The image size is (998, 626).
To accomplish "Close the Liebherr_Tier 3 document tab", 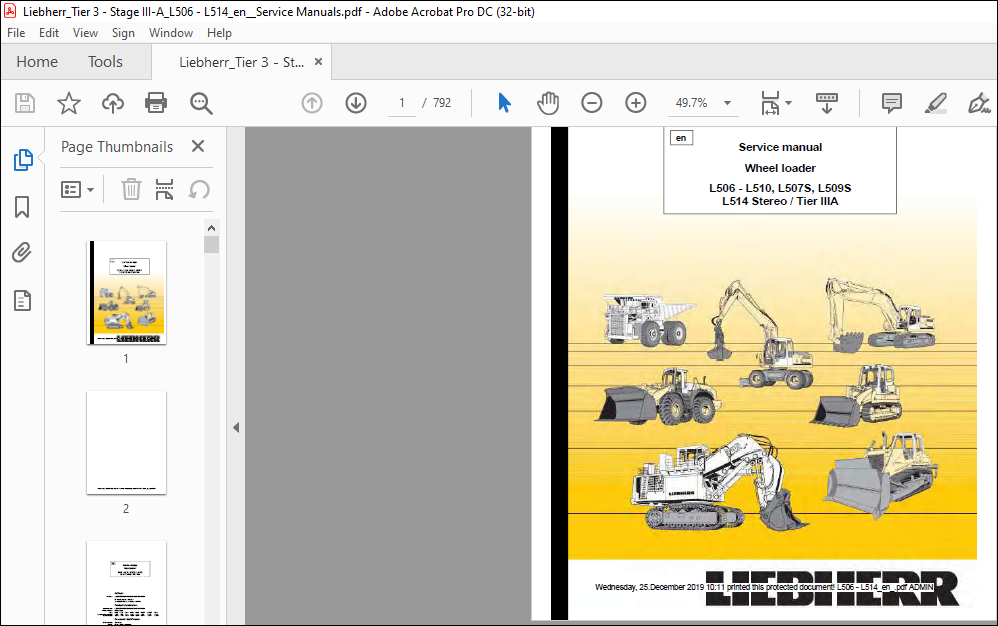I will [318, 62].
